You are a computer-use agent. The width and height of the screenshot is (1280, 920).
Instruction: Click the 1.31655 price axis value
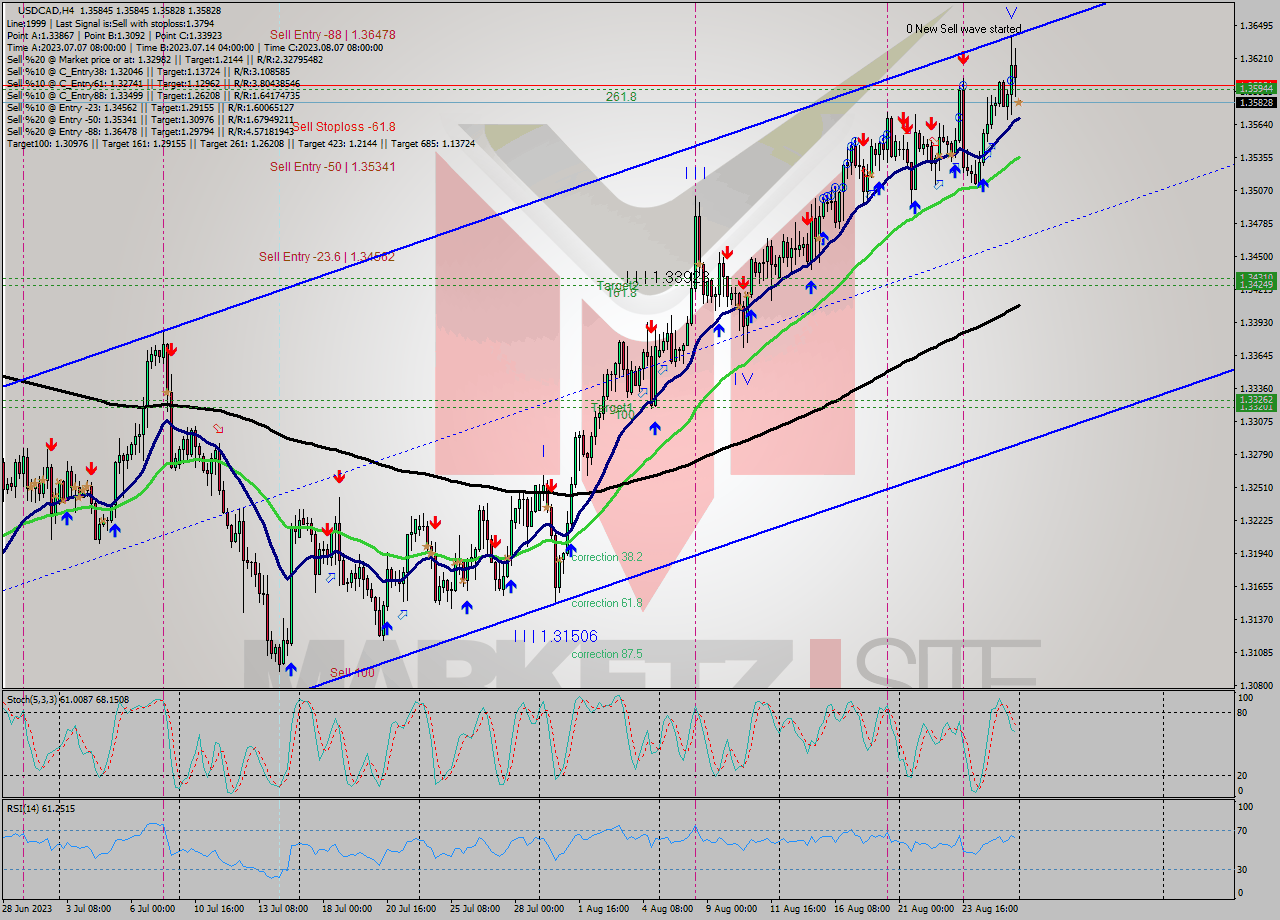1256,587
